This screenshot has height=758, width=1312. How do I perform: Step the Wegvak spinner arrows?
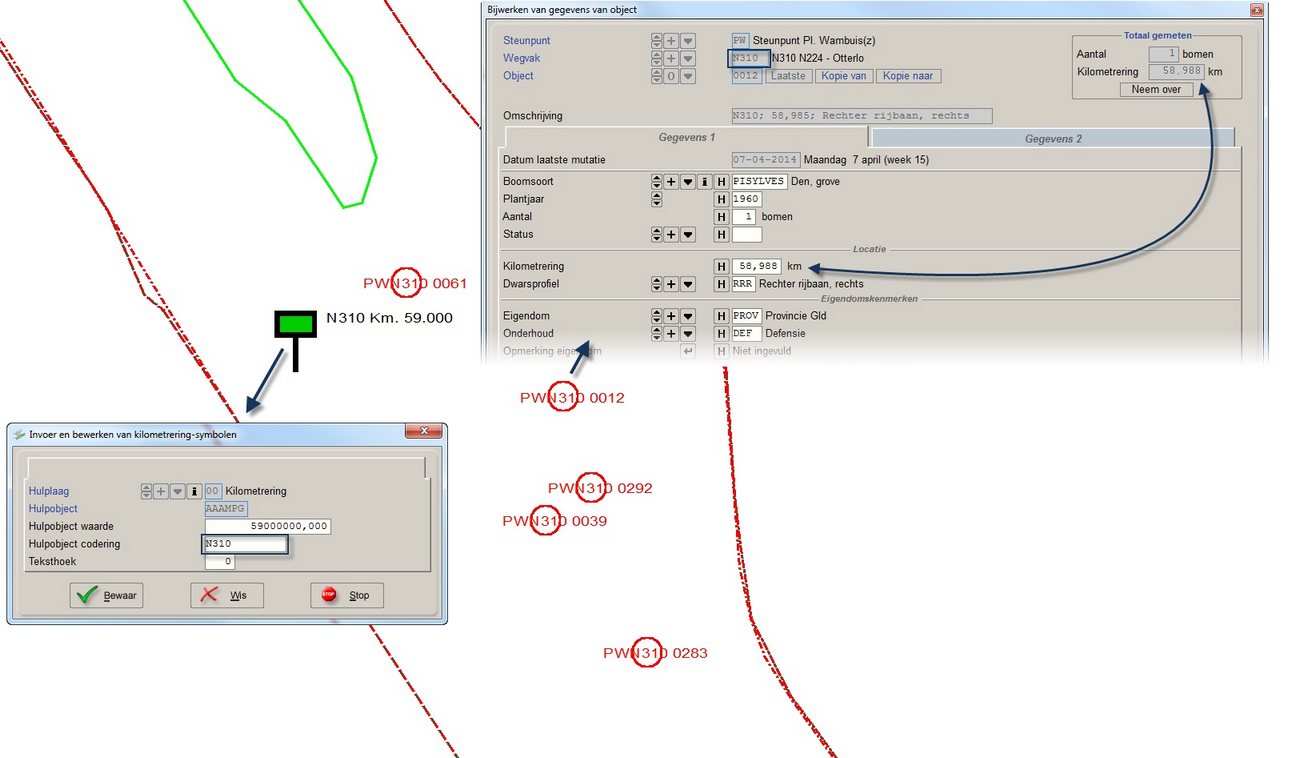(x=656, y=59)
